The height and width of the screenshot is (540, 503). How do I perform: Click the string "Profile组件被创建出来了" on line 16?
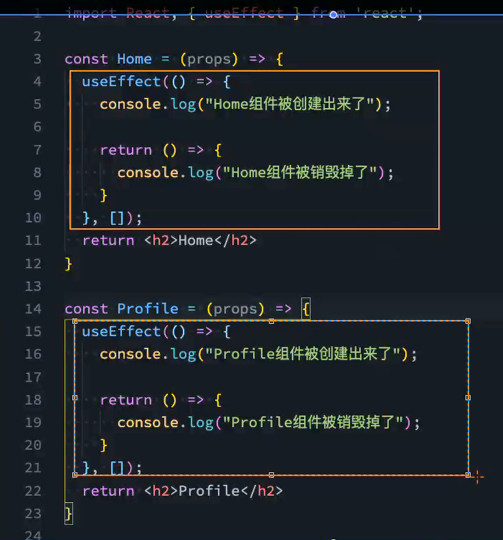(x=303, y=354)
